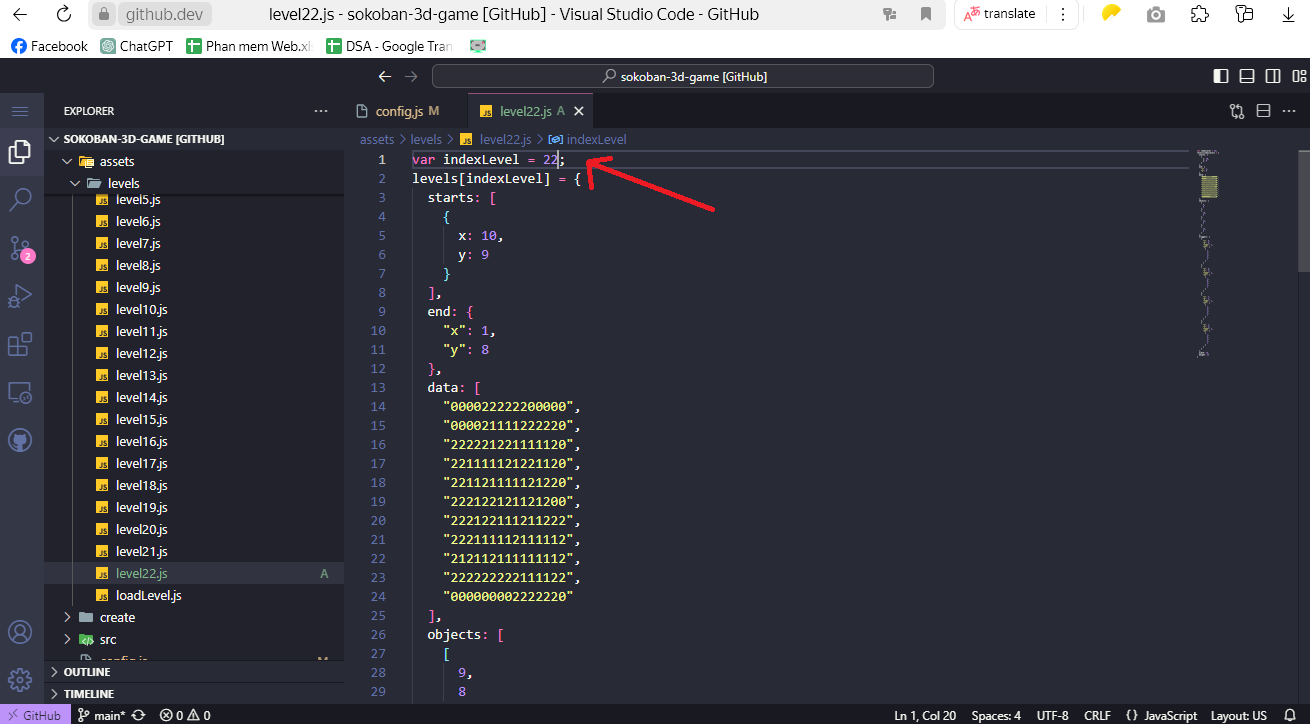Click the notifications bell in status bar
Image resolution: width=1310 pixels, height=724 pixels.
(x=1289, y=715)
